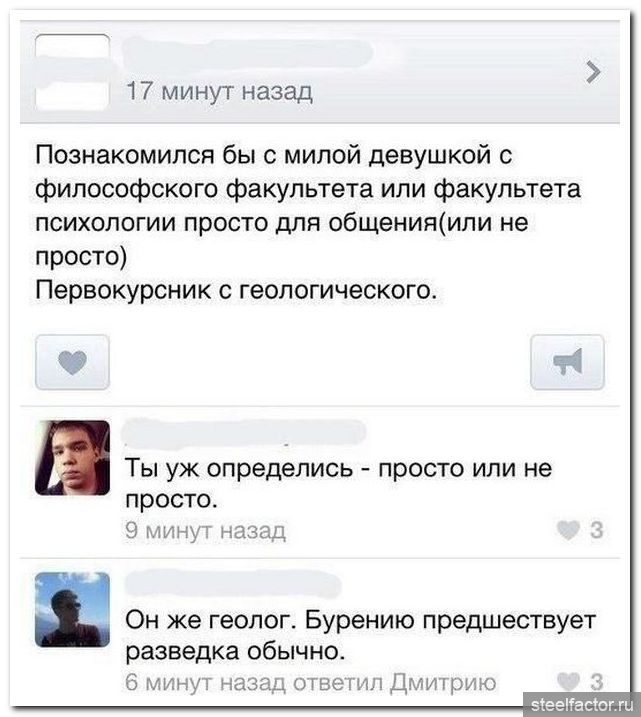The width and height of the screenshot is (641, 717).
Task: Open the blurred post author name
Action: tap(249, 54)
